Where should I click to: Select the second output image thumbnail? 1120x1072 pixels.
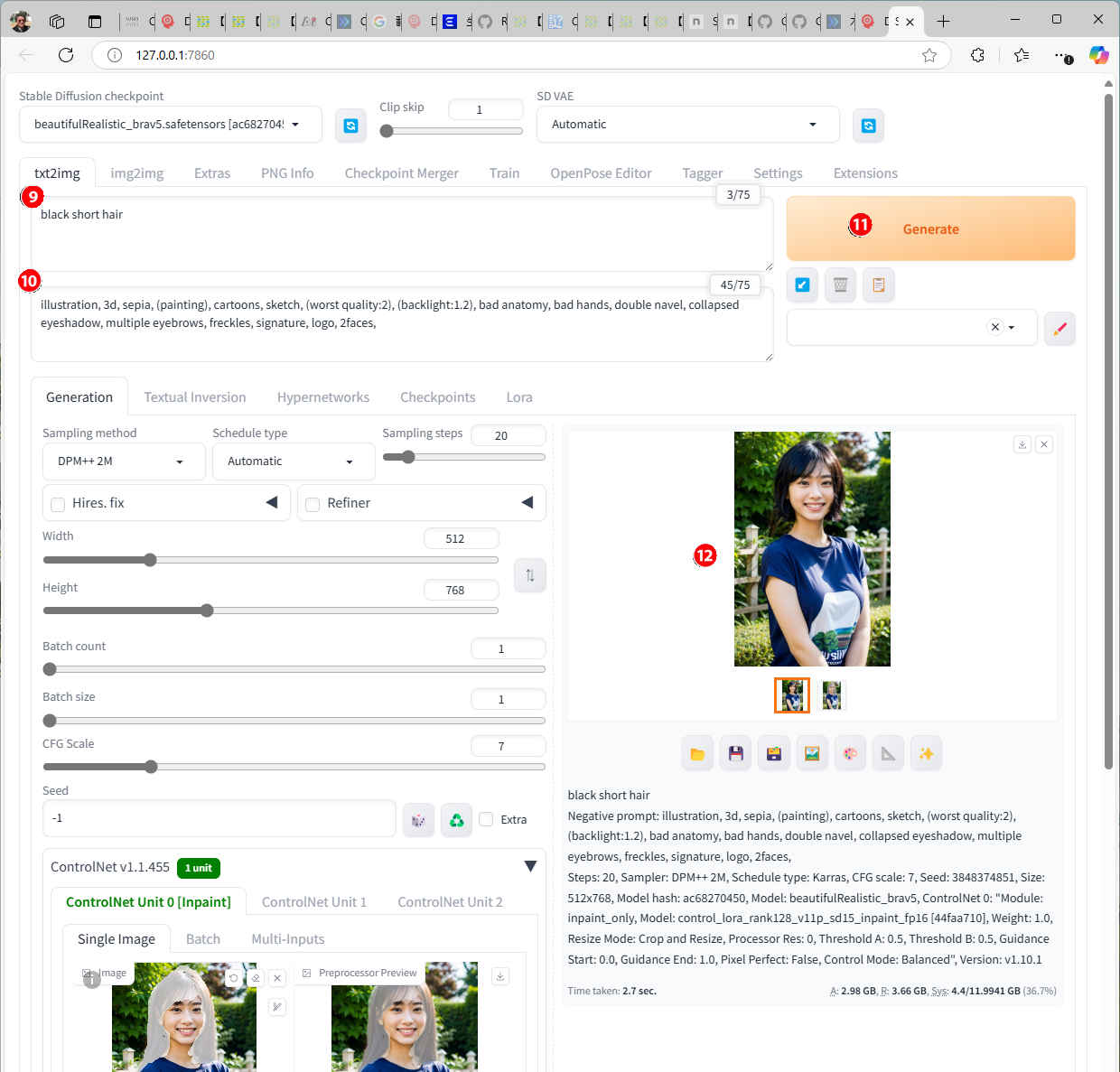click(831, 695)
